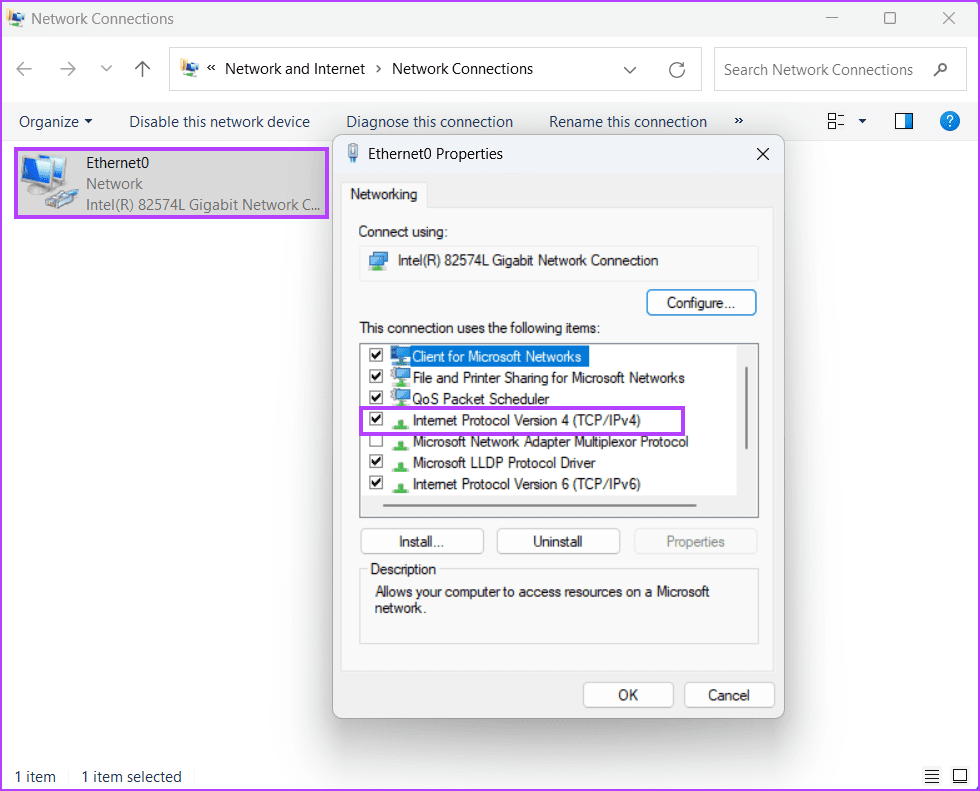Toggle the preview pane
The image size is (980, 791).
pyautogui.click(x=904, y=121)
